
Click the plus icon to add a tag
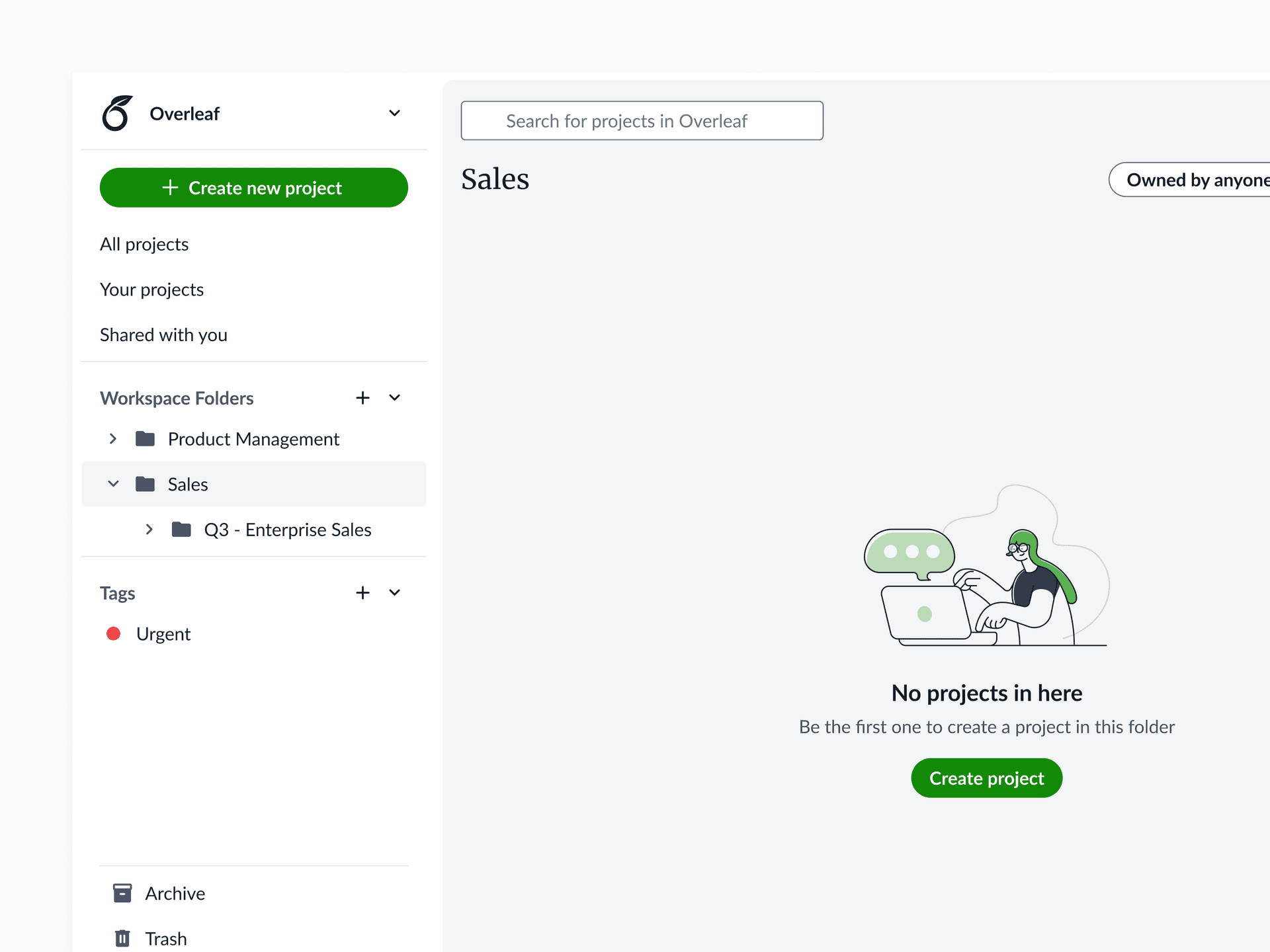point(362,593)
